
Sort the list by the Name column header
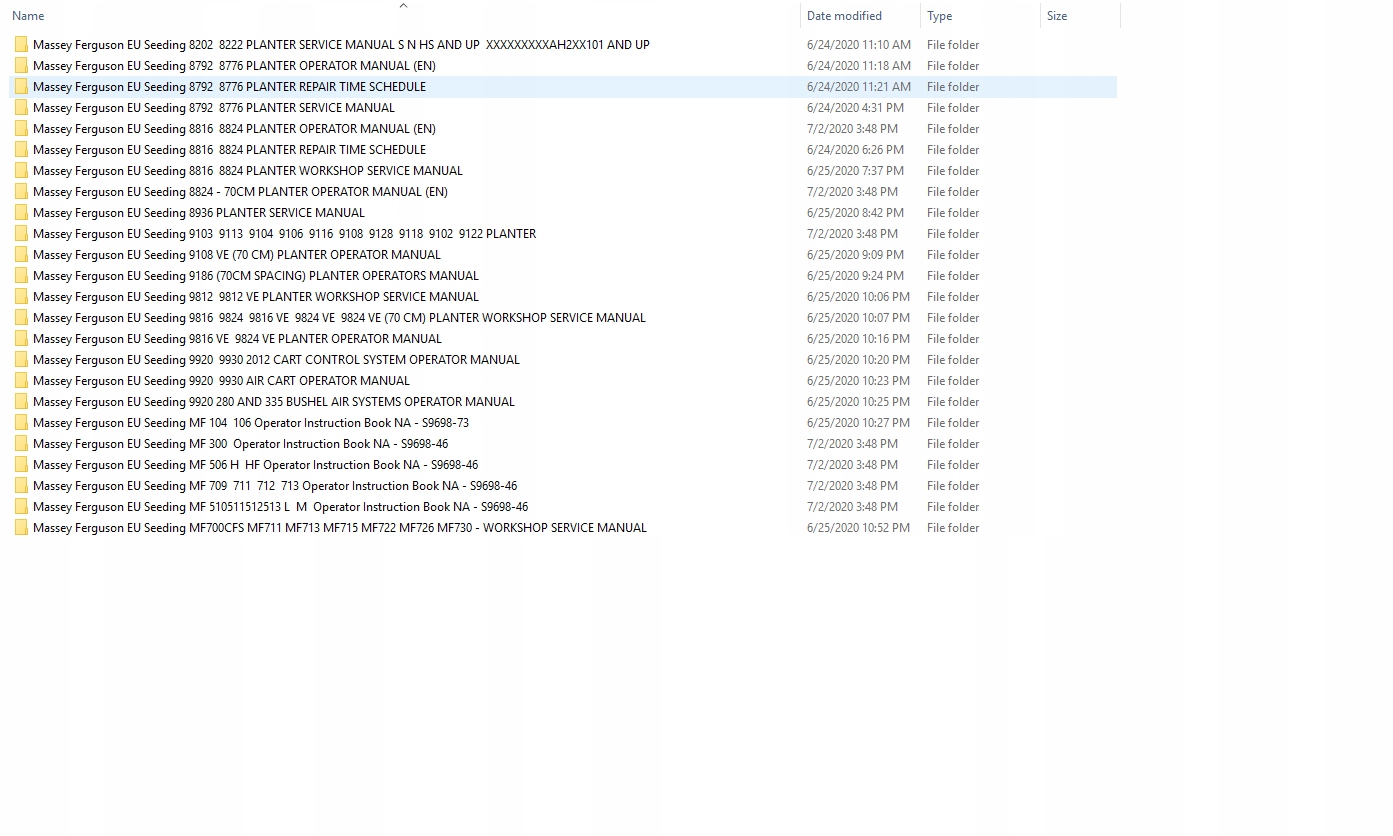coord(28,16)
